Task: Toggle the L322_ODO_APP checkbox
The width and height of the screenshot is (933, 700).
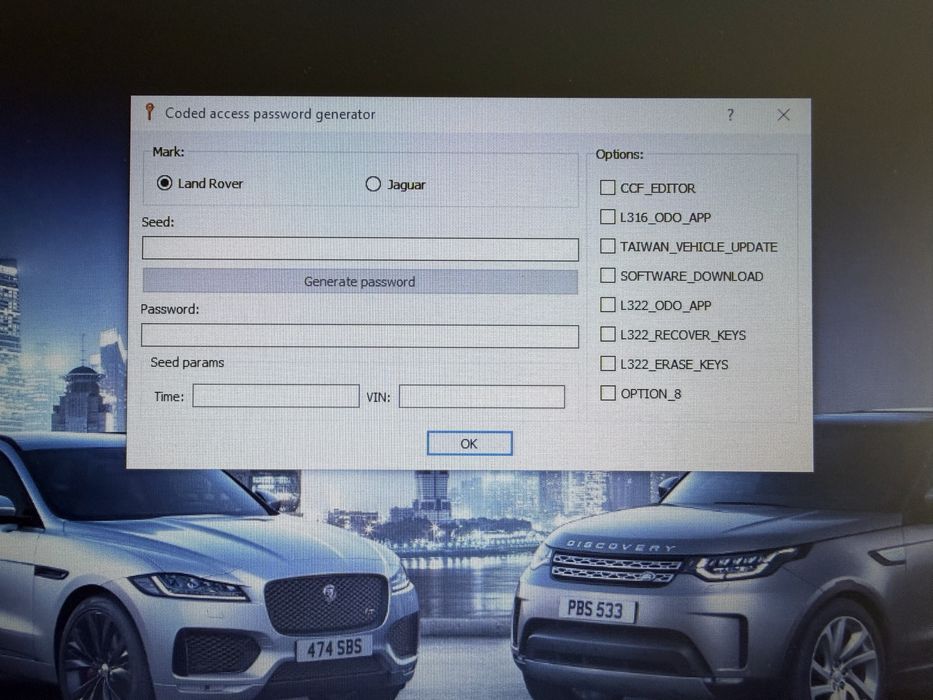Action: (608, 305)
